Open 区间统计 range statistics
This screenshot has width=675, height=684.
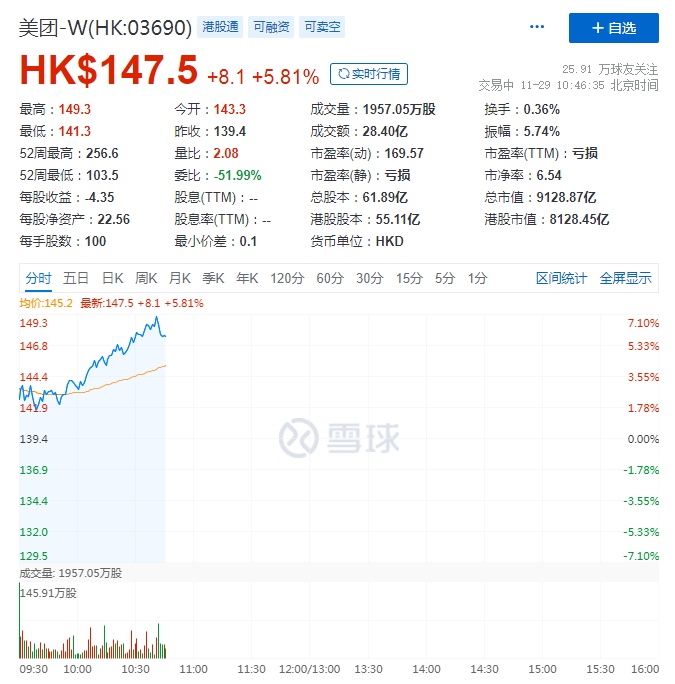coord(562,278)
